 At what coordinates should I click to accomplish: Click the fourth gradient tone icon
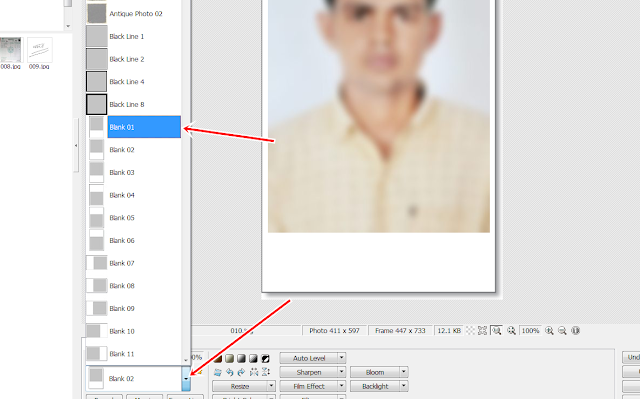[x=253, y=359]
